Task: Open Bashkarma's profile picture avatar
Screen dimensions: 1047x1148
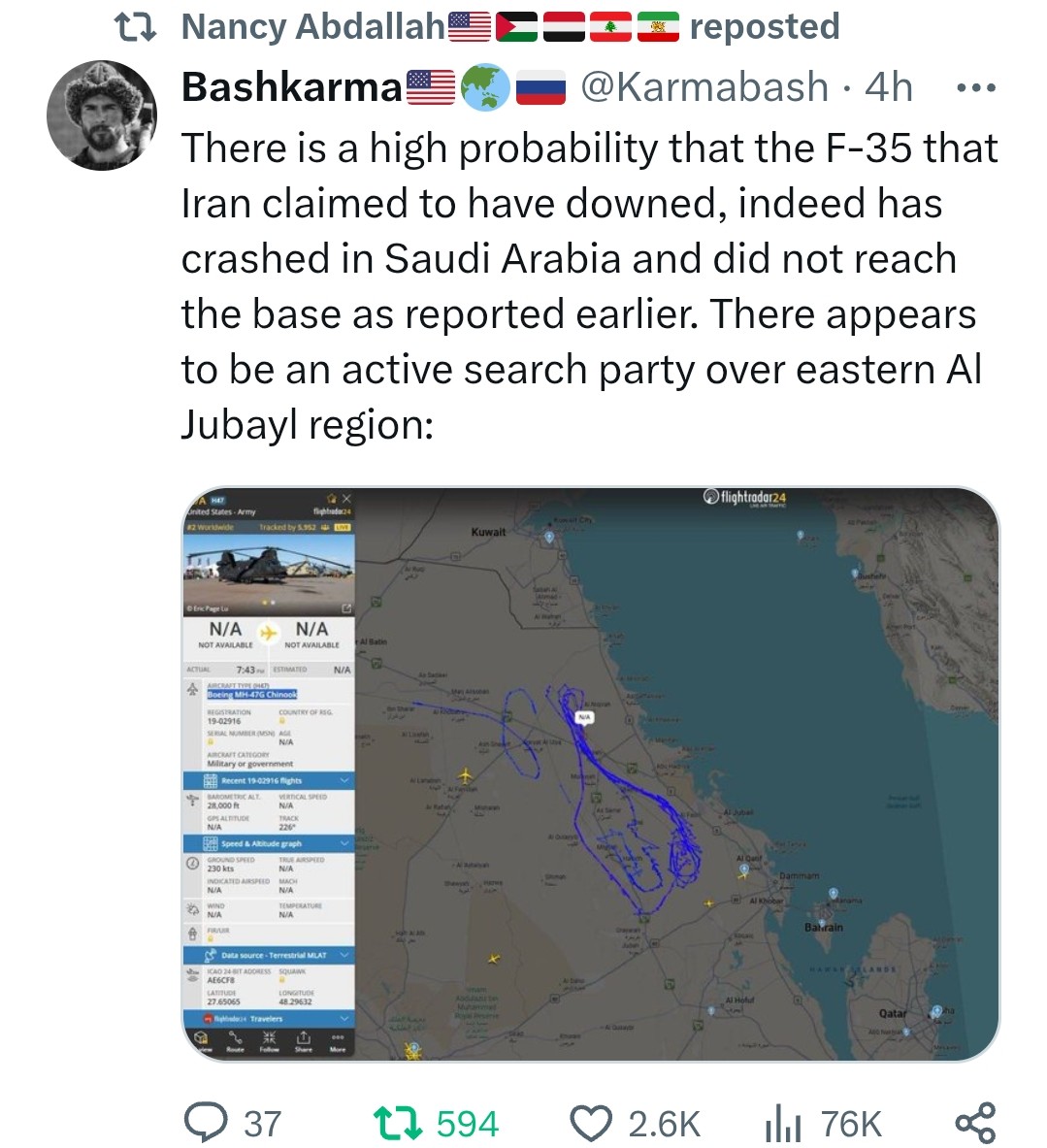Action: [x=101, y=116]
